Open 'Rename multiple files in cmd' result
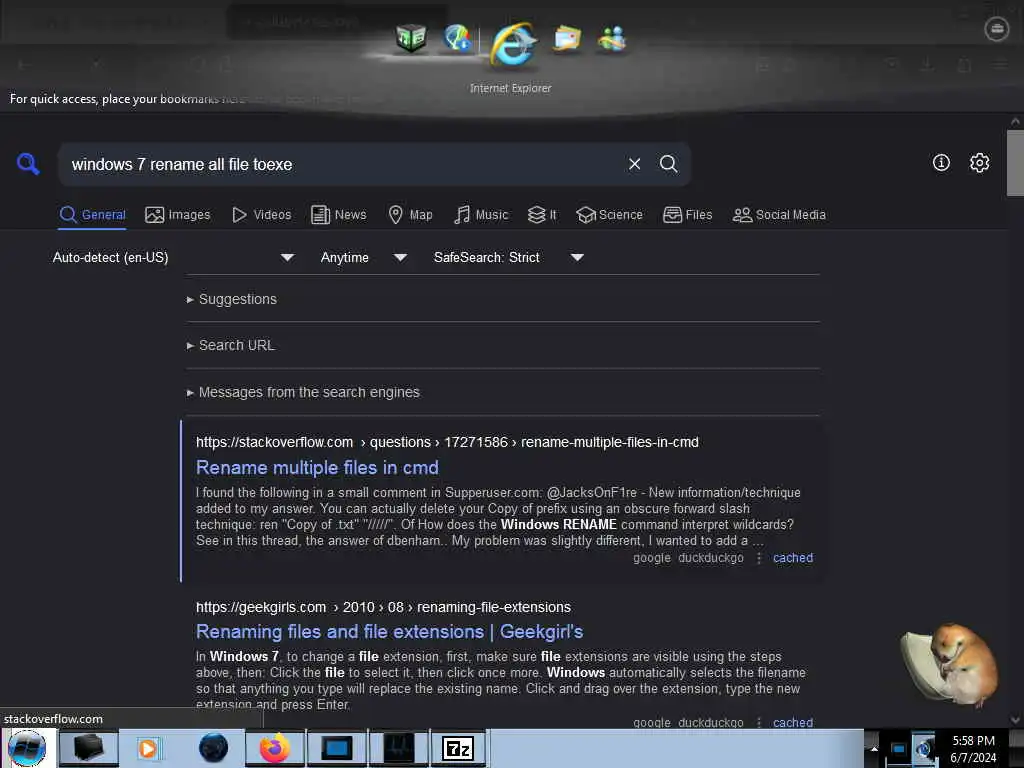1024x768 pixels. pyautogui.click(x=317, y=468)
